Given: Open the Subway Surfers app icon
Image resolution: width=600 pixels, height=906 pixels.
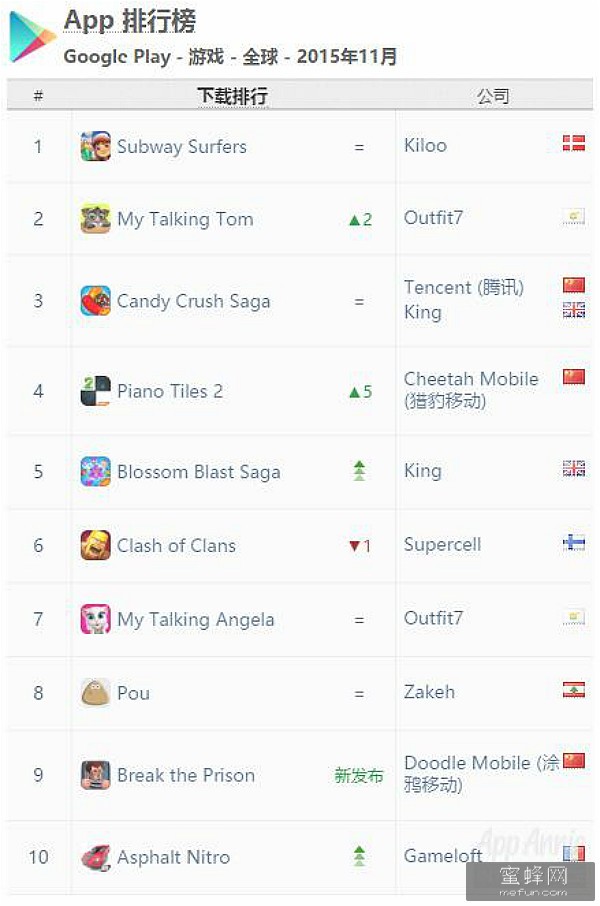Looking at the screenshot, I should tap(95, 146).
